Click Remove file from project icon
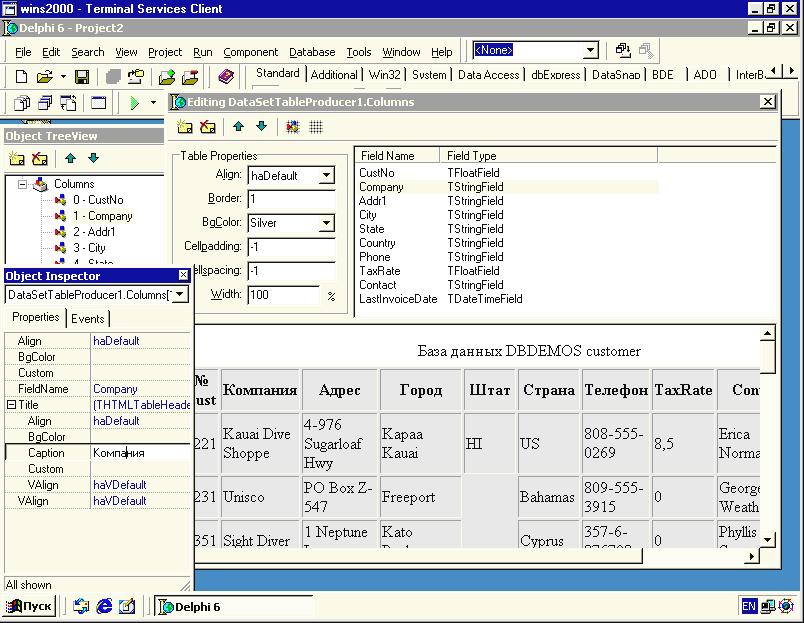The image size is (804, 623). click(190, 77)
